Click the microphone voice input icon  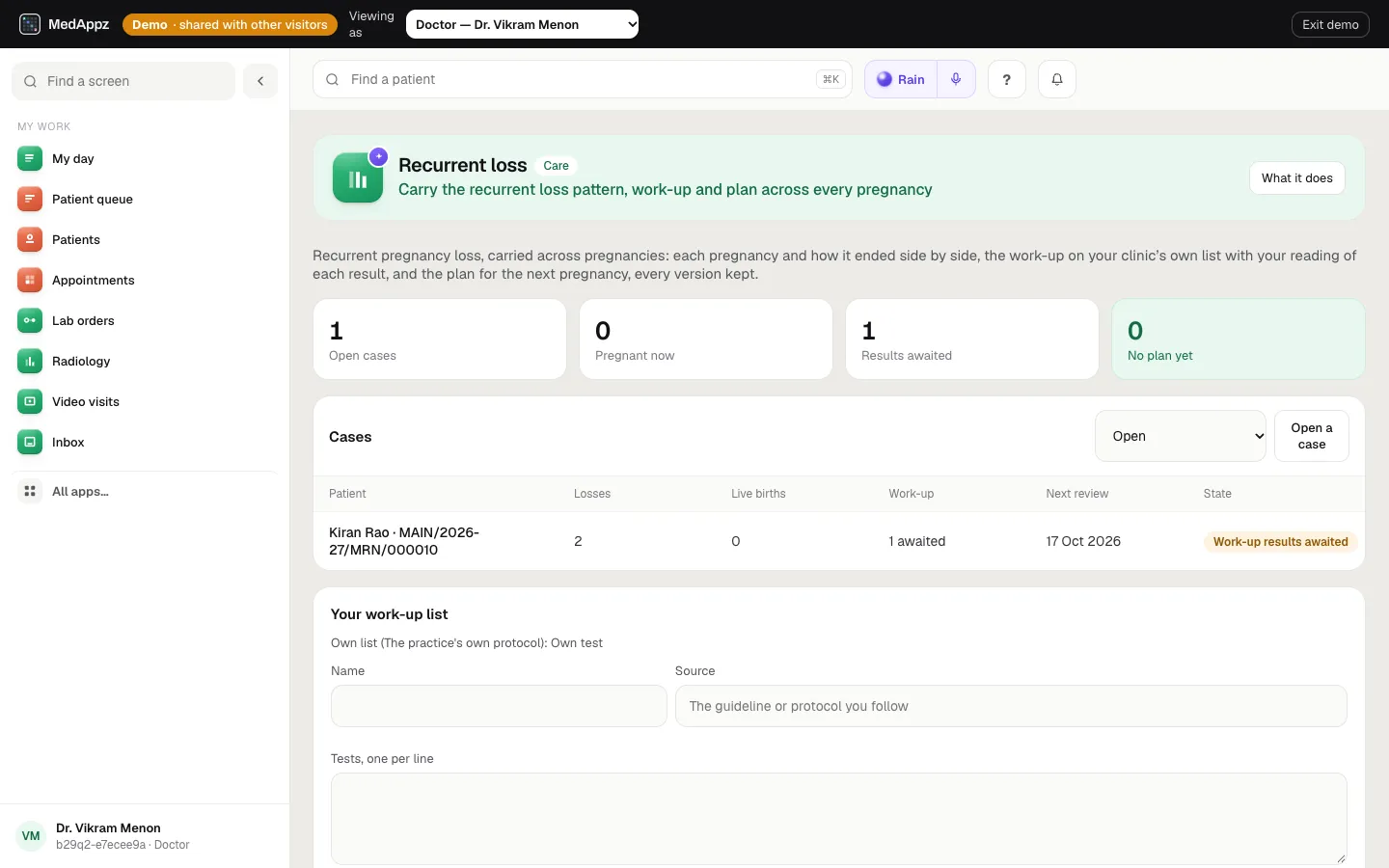pyautogui.click(x=956, y=79)
